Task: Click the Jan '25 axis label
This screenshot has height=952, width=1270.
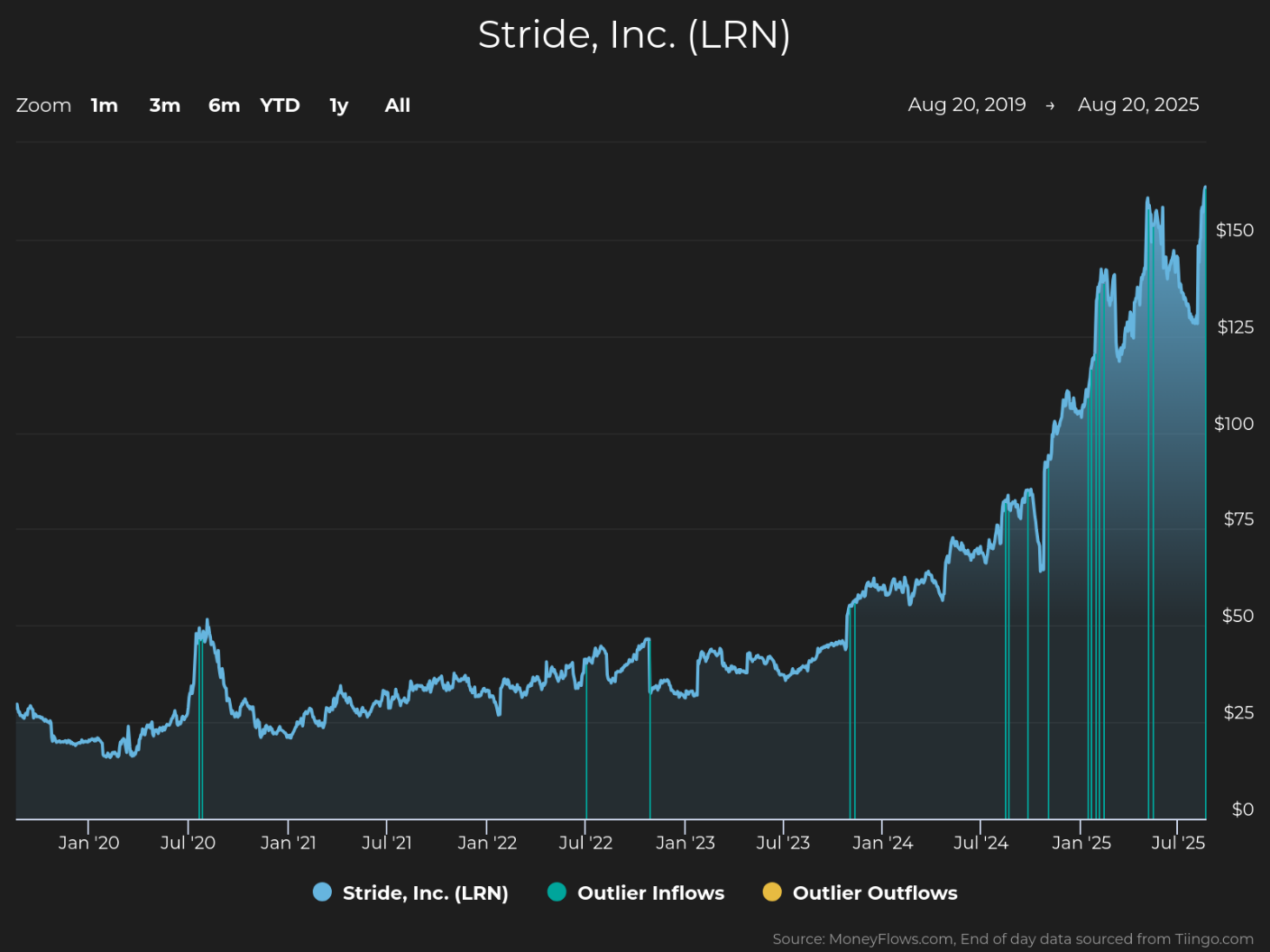Action: [1081, 843]
